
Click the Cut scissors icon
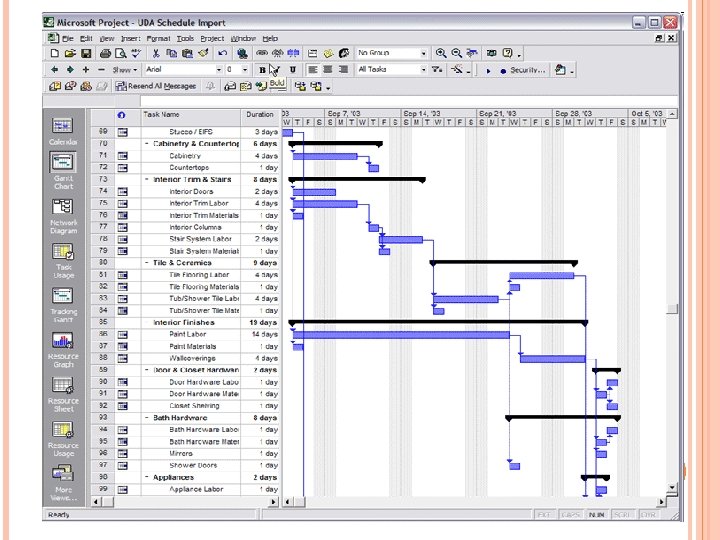(156, 53)
